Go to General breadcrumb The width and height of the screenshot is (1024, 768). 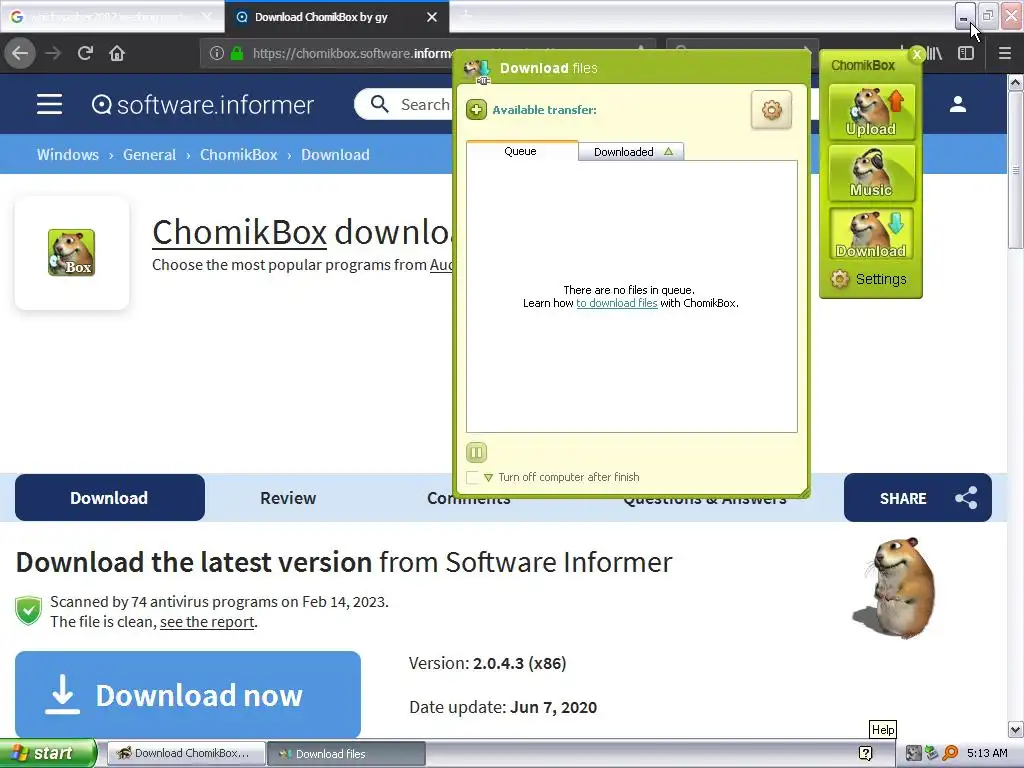point(150,155)
